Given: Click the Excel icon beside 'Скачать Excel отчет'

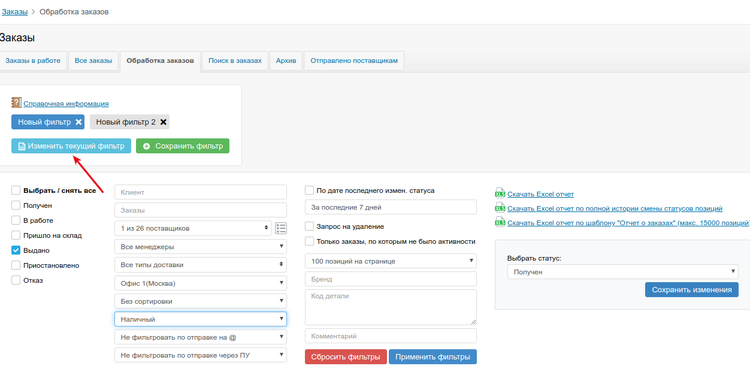Looking at the screenshot, I should (x=500, y=193).
